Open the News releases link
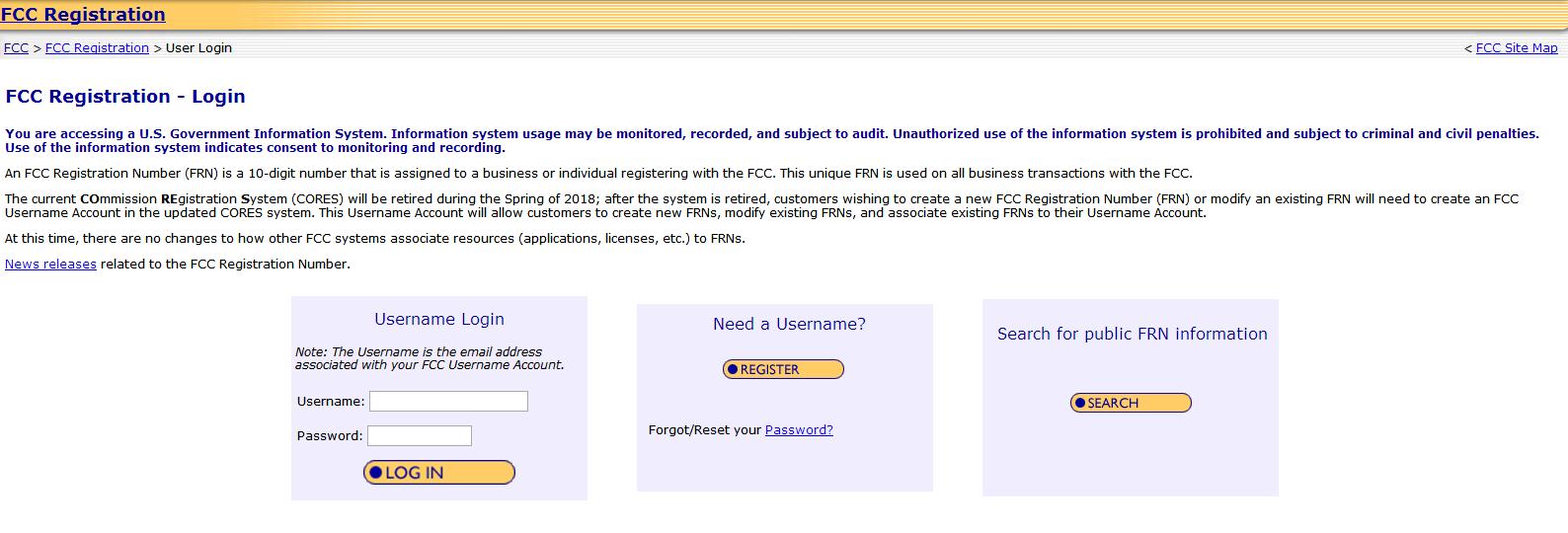The width and height of the screenshot is (1568, 533). coord(50,265)
